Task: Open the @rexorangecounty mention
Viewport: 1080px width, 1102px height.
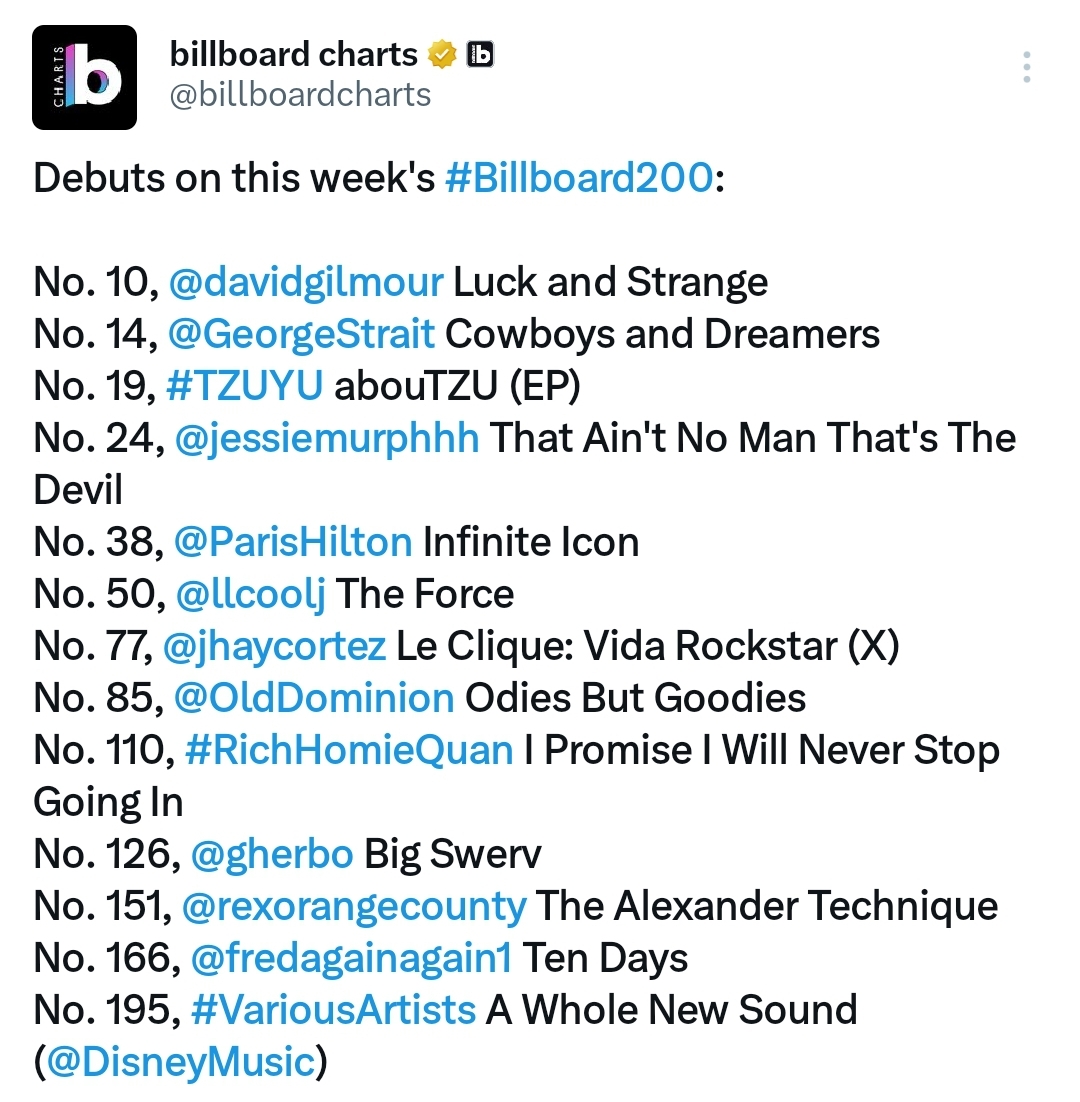Action: [x=354, y=907]
